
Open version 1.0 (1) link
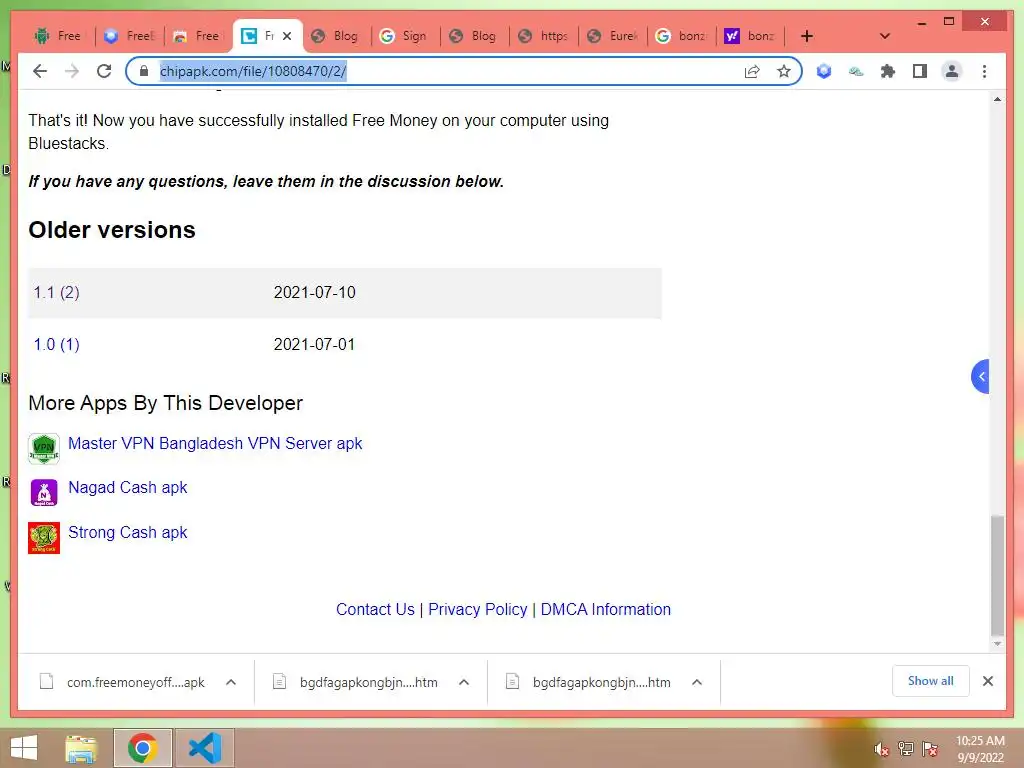tap(56, 344)
